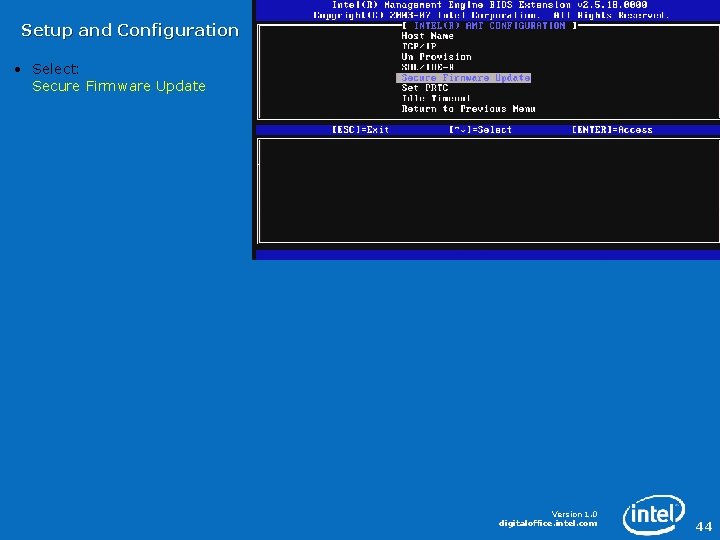The height and width of the screenshot is (540, 720).
Task: Select the Host Name menu entry
Action: tap(427, 36)
